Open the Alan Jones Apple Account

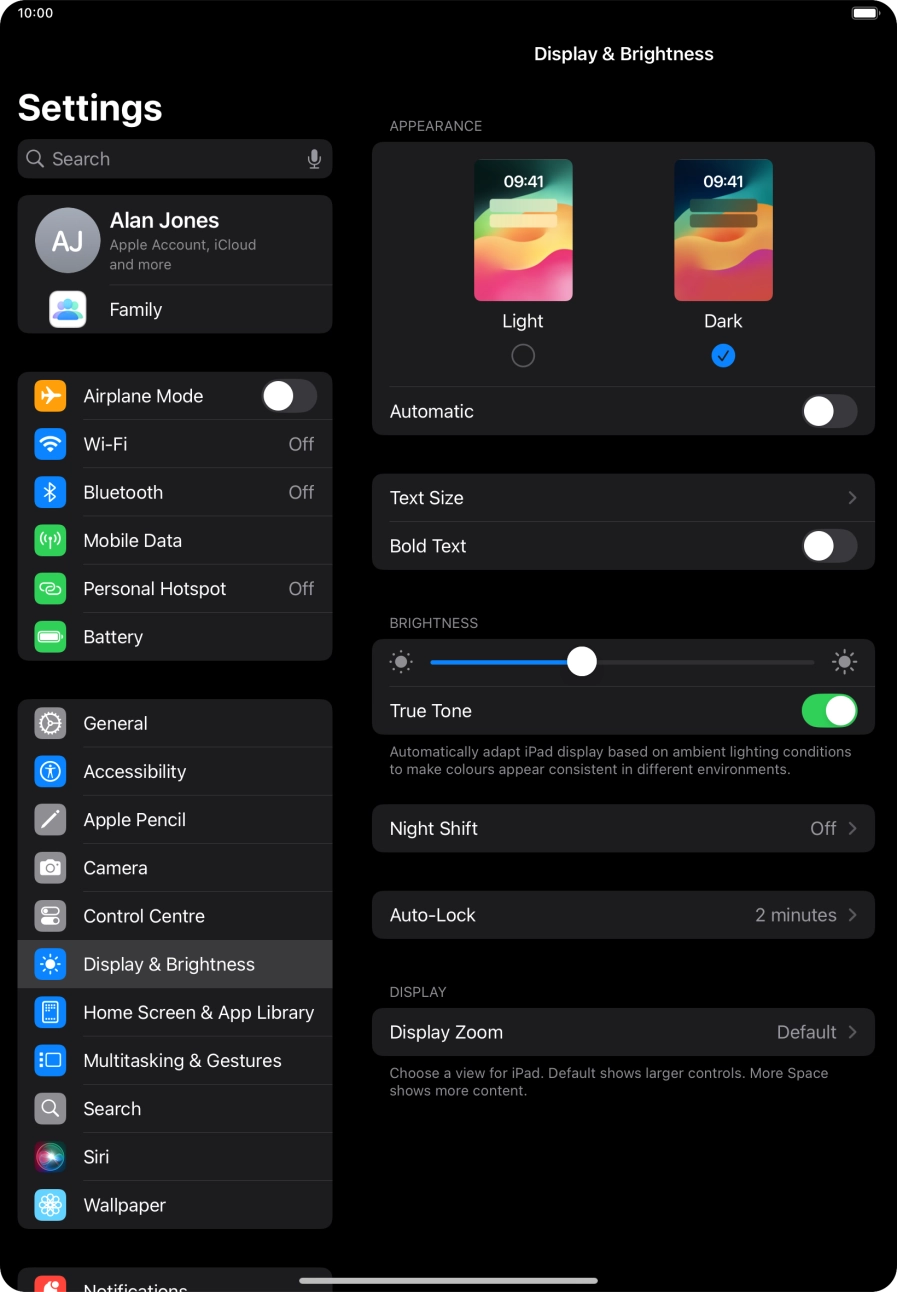[175, 241]
